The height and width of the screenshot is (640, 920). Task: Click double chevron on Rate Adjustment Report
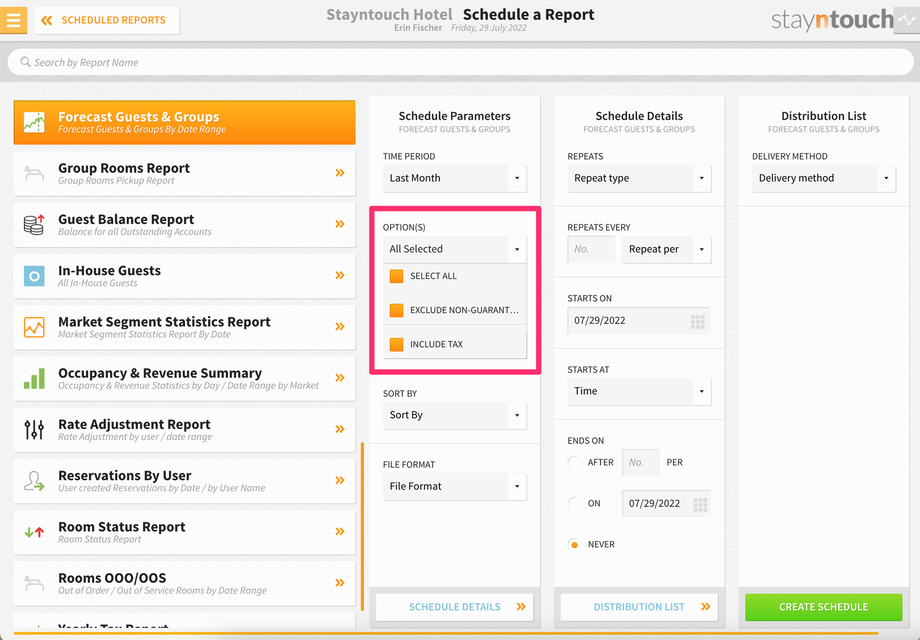pyautogui.click(x=340, y=429)
